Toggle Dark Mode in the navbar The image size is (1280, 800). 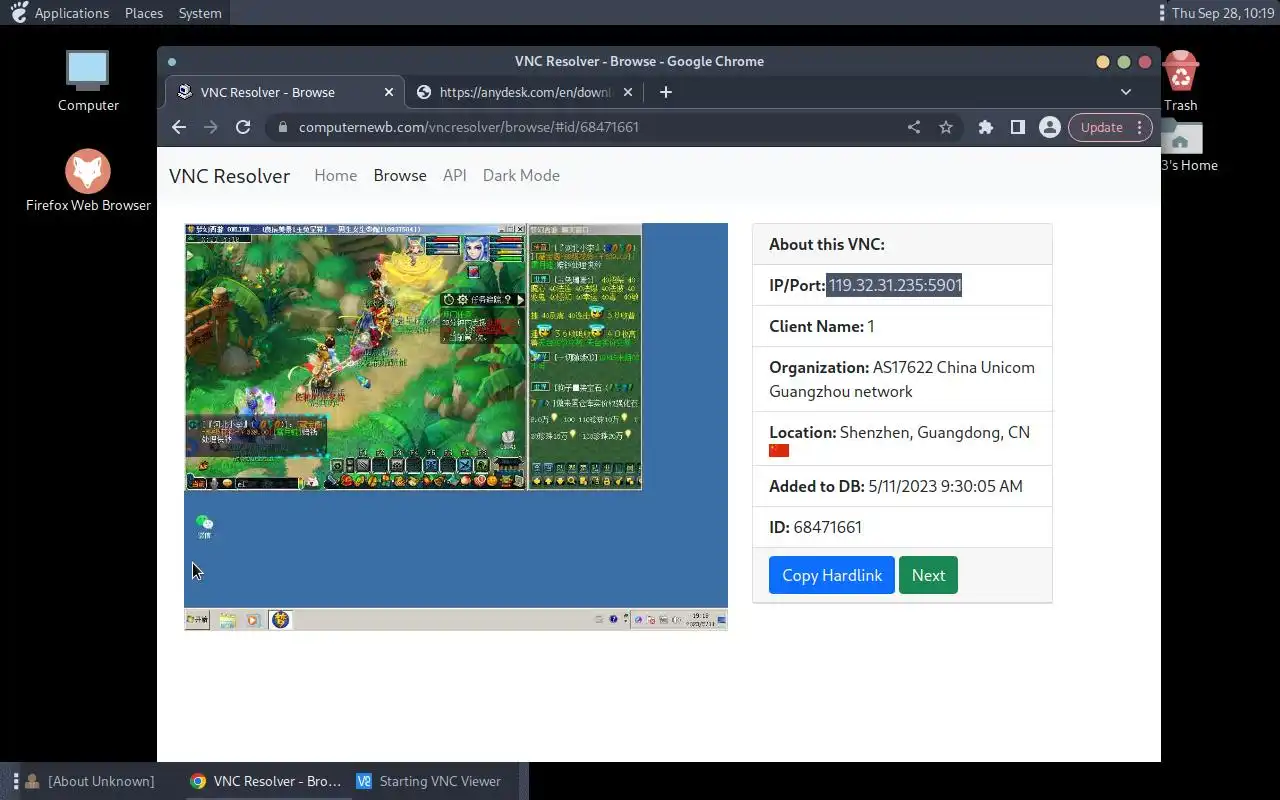pos(521,175)
